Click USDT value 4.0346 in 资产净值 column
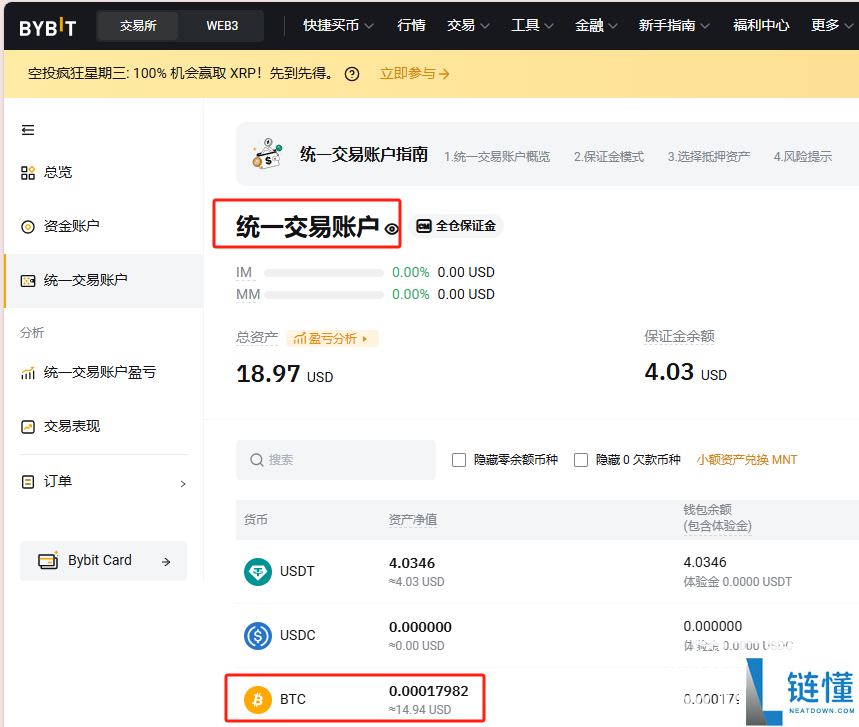The width and height of the screenshot is (859, 727). point(412,563)
